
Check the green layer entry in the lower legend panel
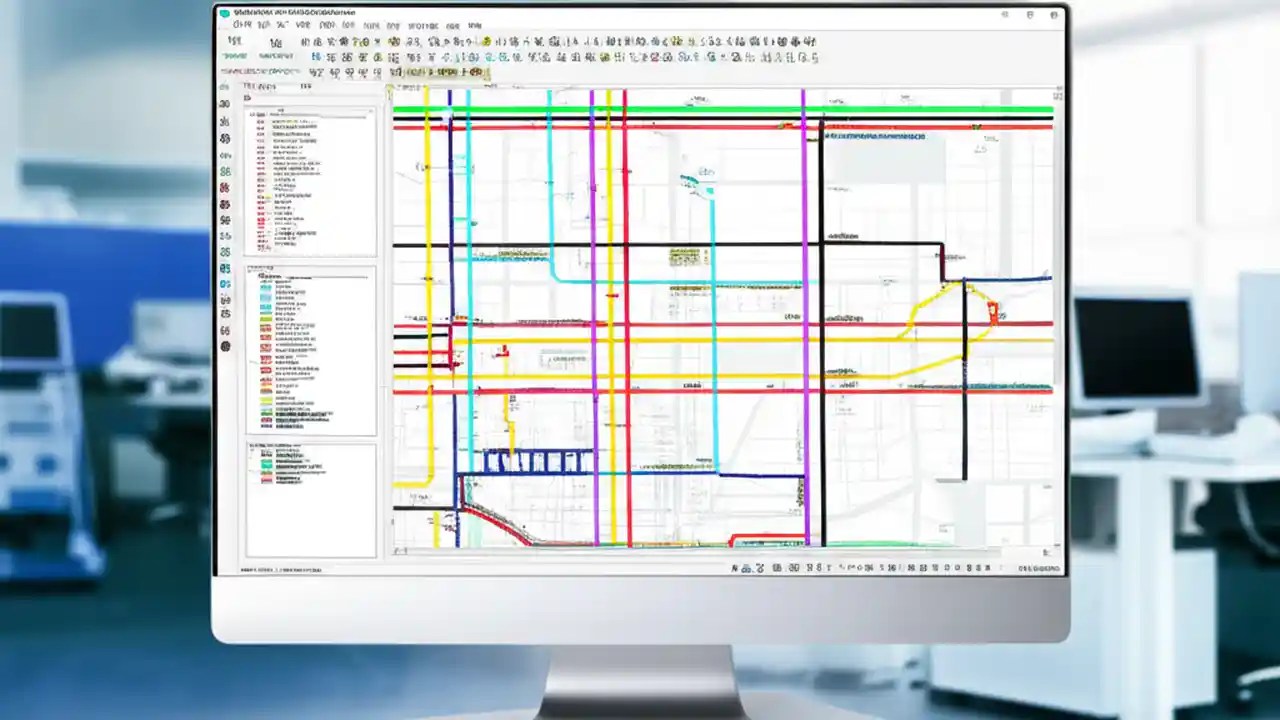(x=265, y=464)
